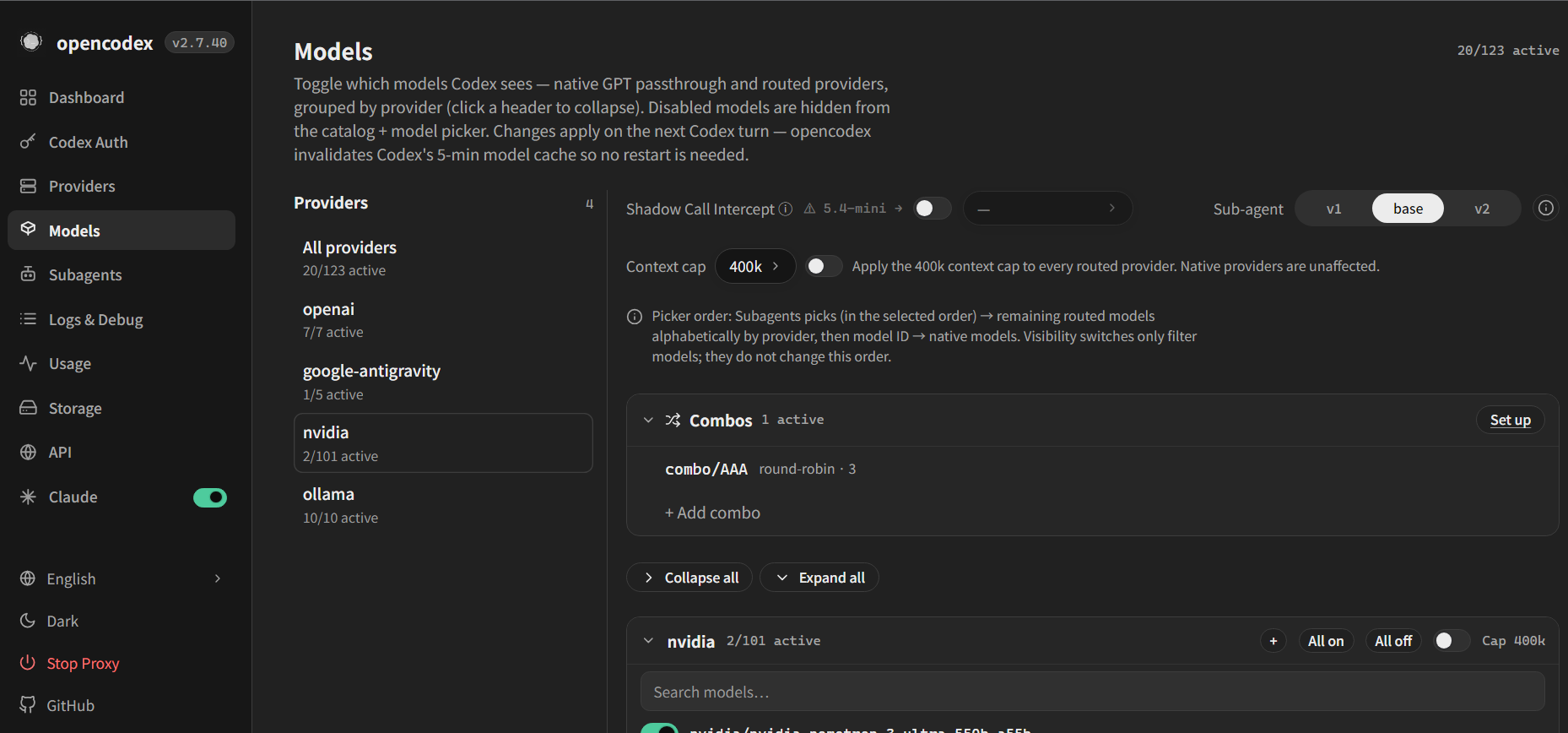The height and width of the screenshot is (733, 1568).
Task: Open Providers page via its server icon
Action: tap(28, 186)
